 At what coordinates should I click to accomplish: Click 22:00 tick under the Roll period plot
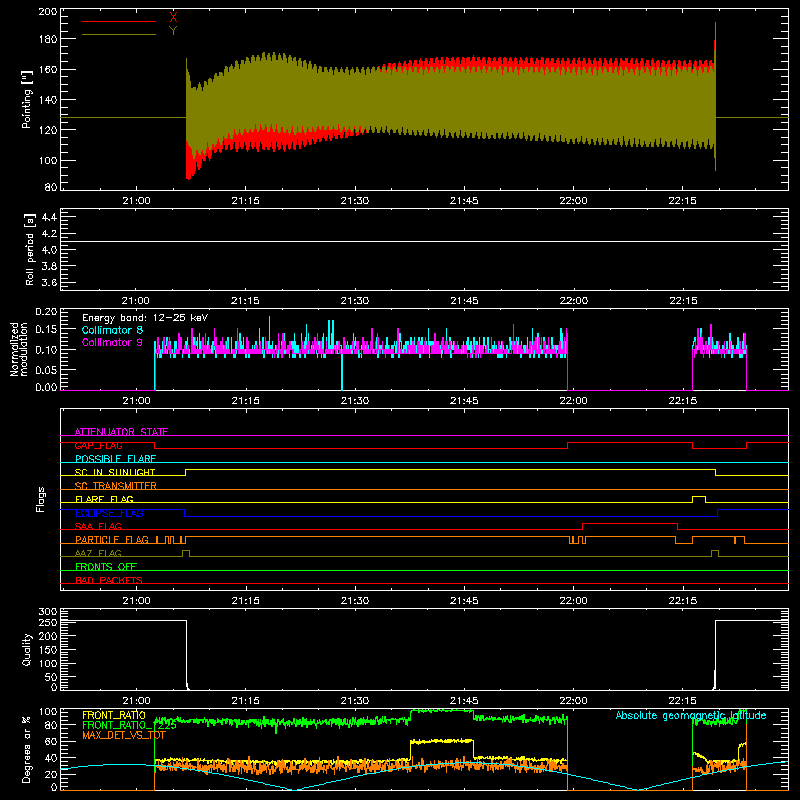pyautogui.click(x=573, y=301)
